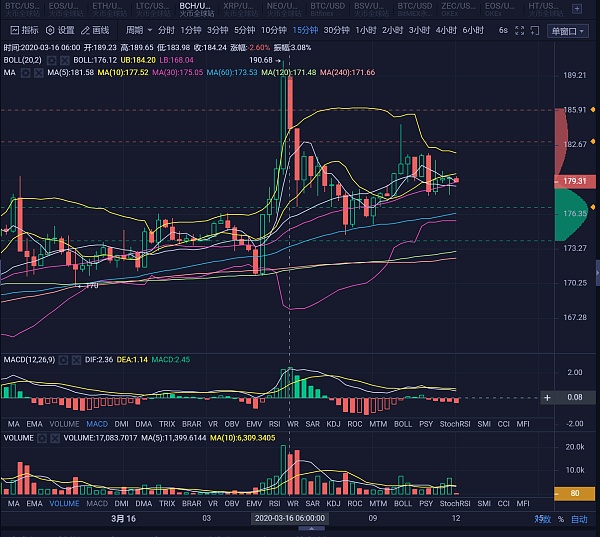
Task: Expand the right side panel arrow handle
Action: (x=597, y=273)
